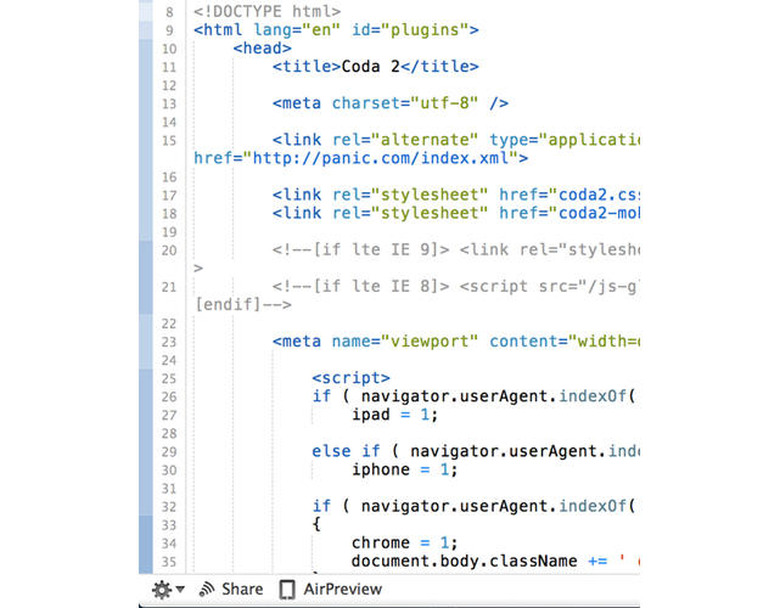
Task: Click line number 35 in gutter
Action: coord(169,562)
